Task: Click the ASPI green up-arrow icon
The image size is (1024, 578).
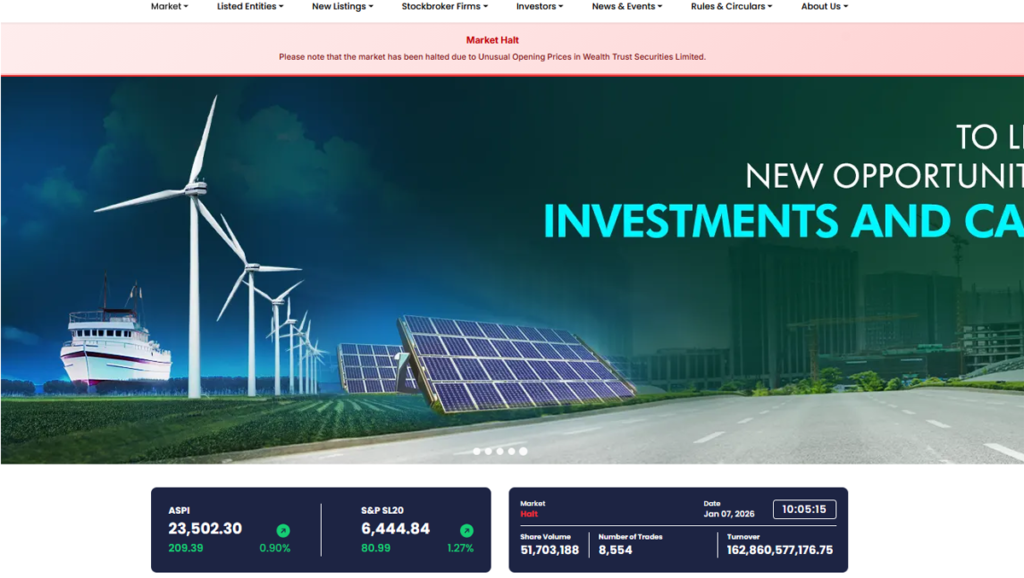Action: 283,531
